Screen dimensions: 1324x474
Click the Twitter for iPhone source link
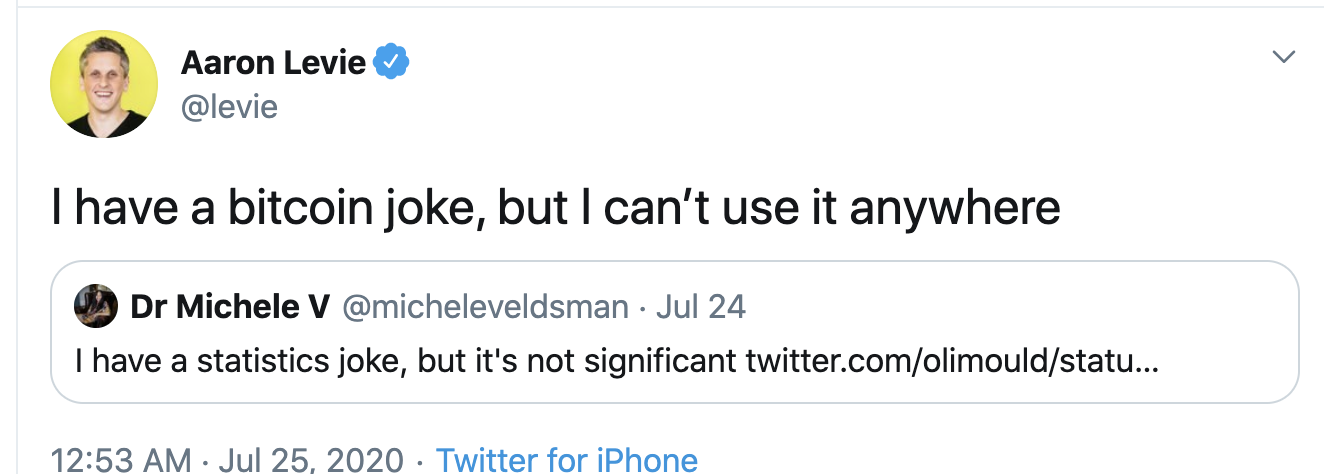(567, 460)
